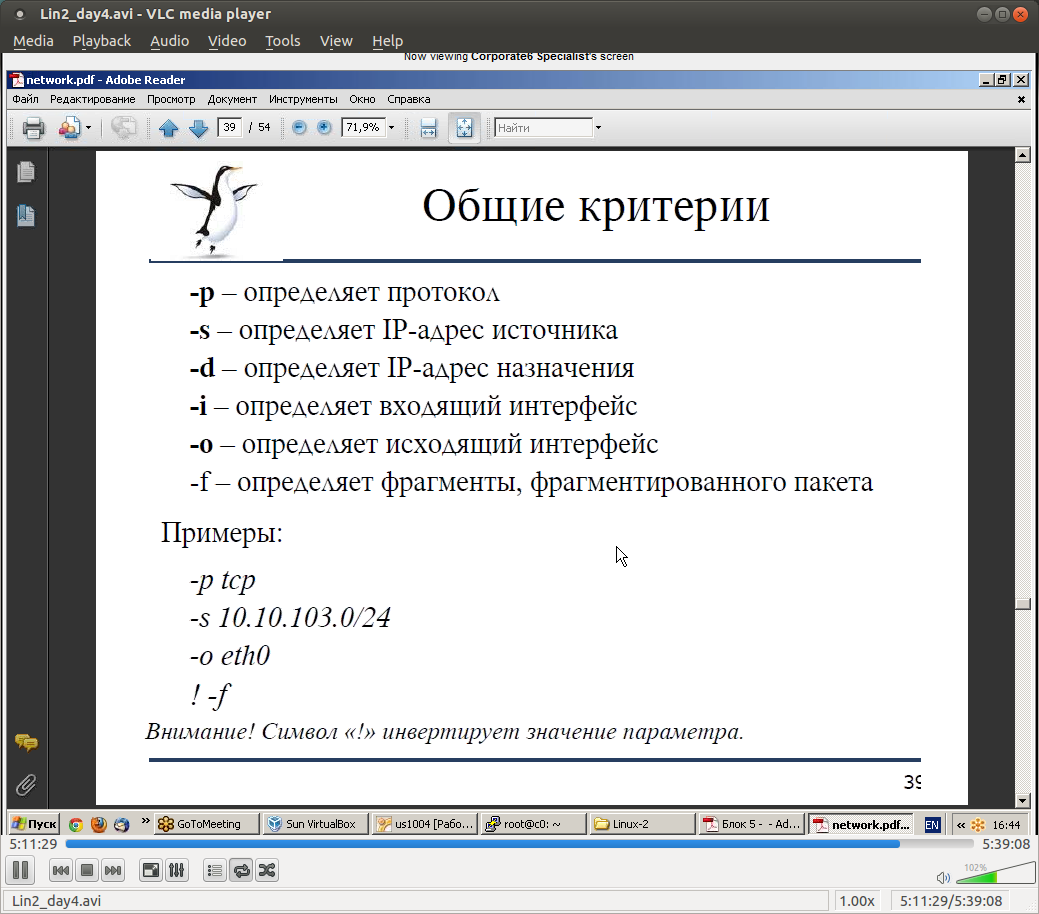Toggle random shuffle playback
The height and width of the screenshot is (914, 1039).
coord(266,871)
